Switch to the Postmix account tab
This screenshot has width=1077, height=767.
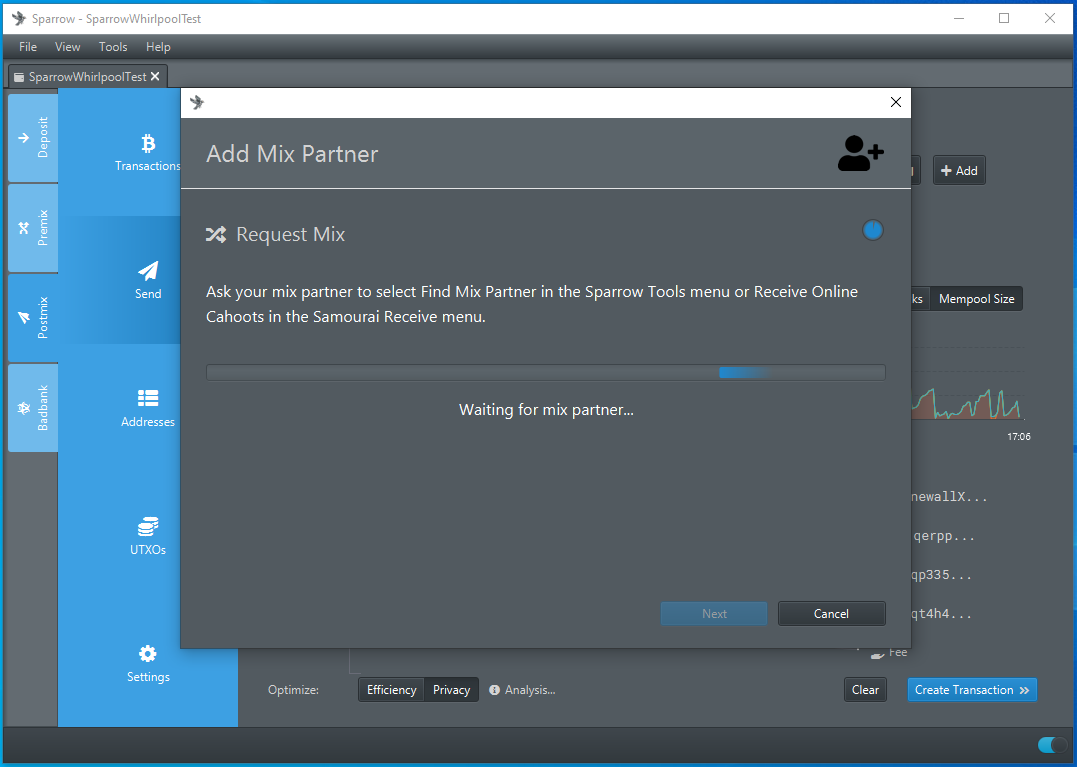click(x=33, y=318)
